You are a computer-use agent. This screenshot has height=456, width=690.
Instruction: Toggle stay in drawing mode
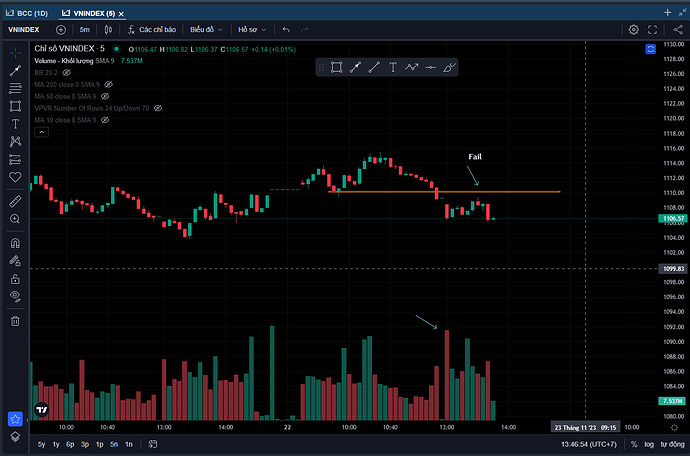[x=15, y=261]
